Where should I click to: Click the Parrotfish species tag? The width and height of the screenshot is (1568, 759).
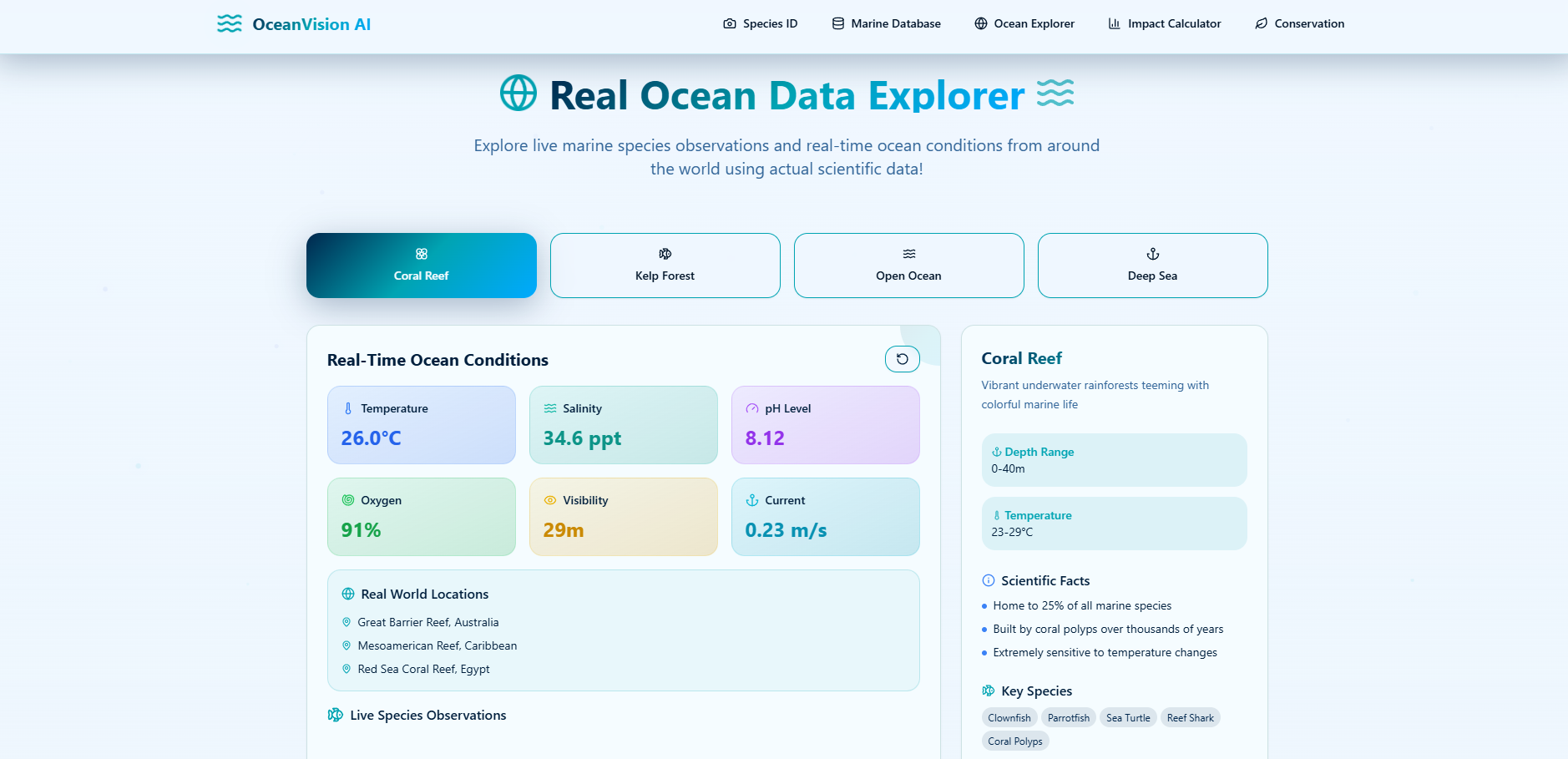[x=1069, y=717]
